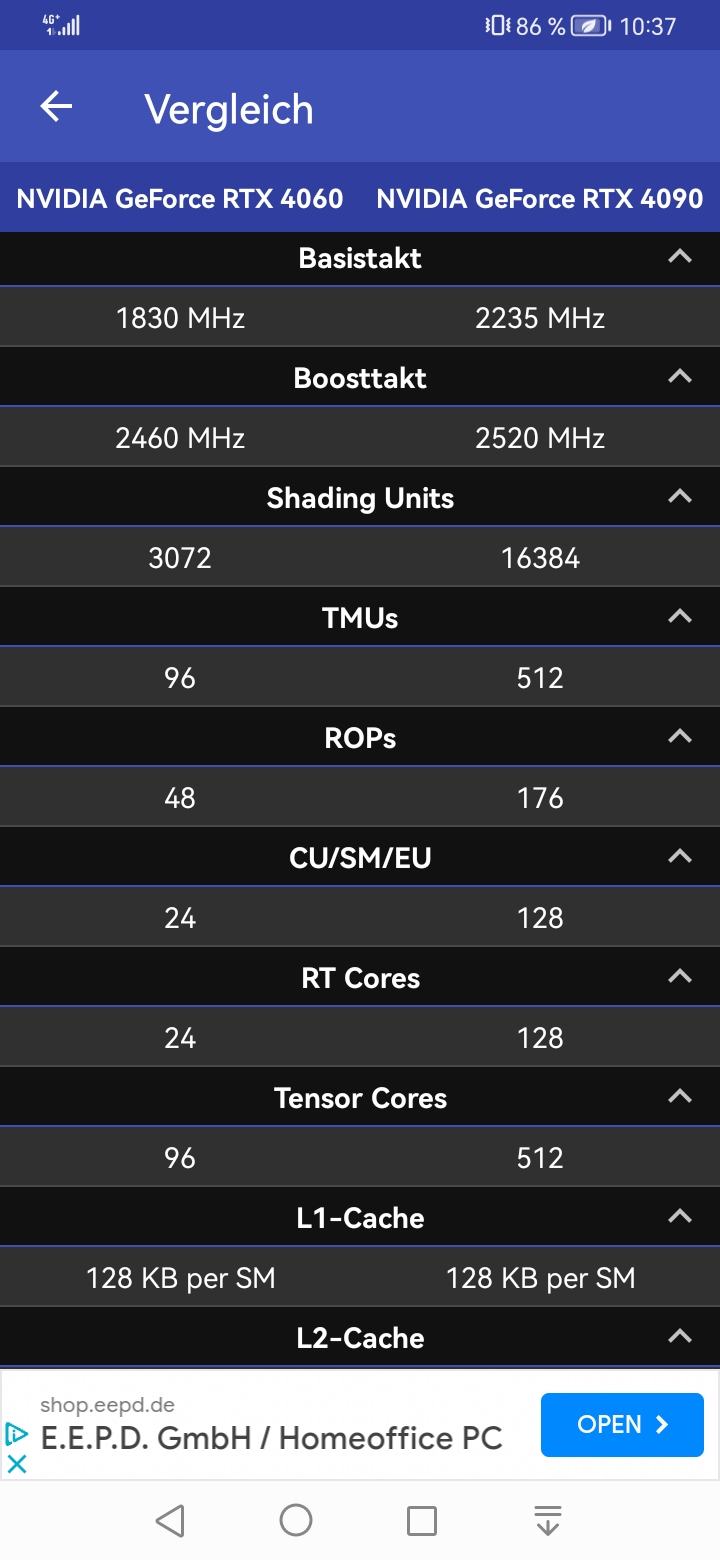Collapse the L1-Cache section chevron
720x1560 pixels.
pos(680,1217)
